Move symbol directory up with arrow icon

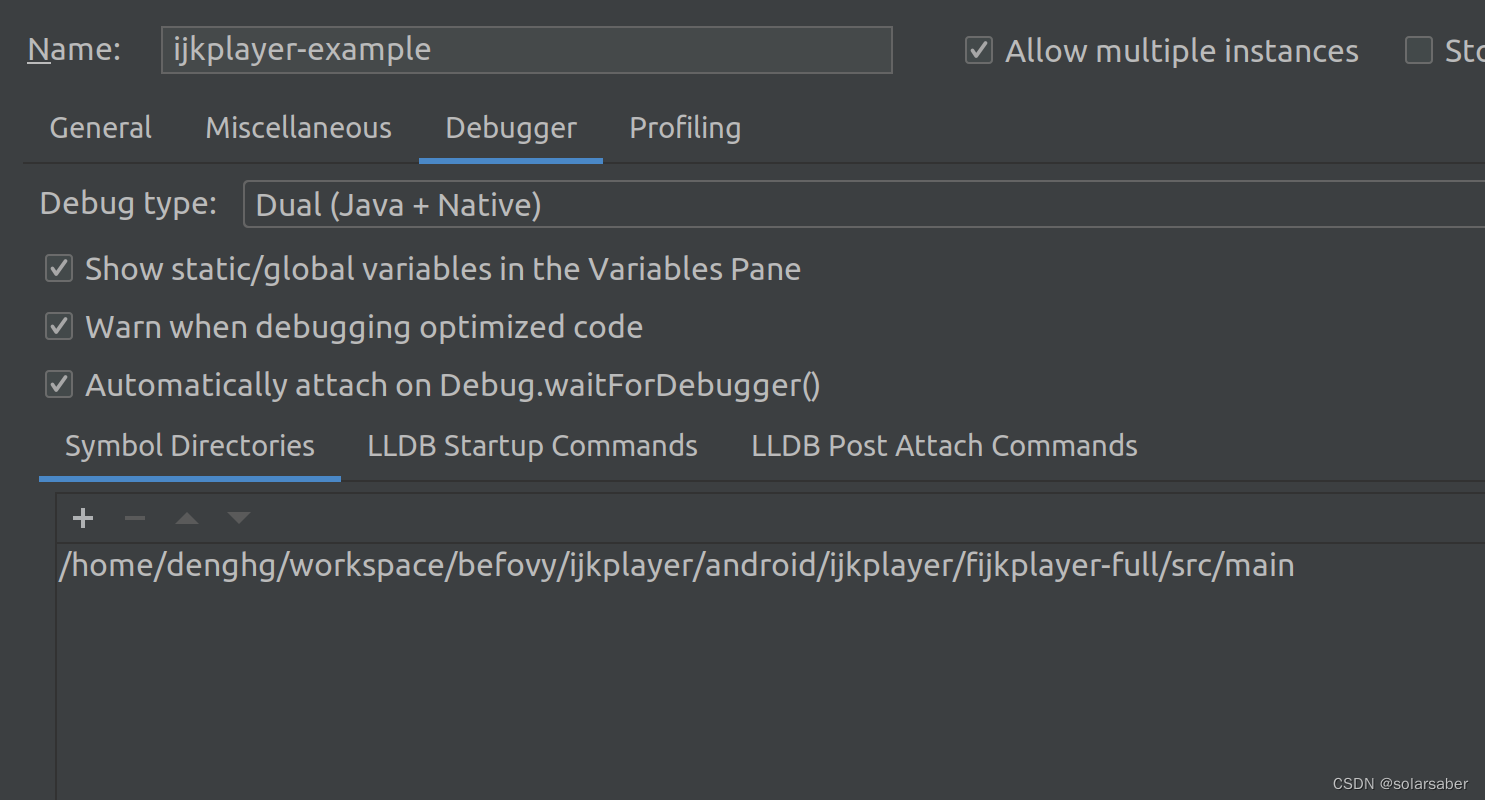pyautogui.click(x=187, y=518)
